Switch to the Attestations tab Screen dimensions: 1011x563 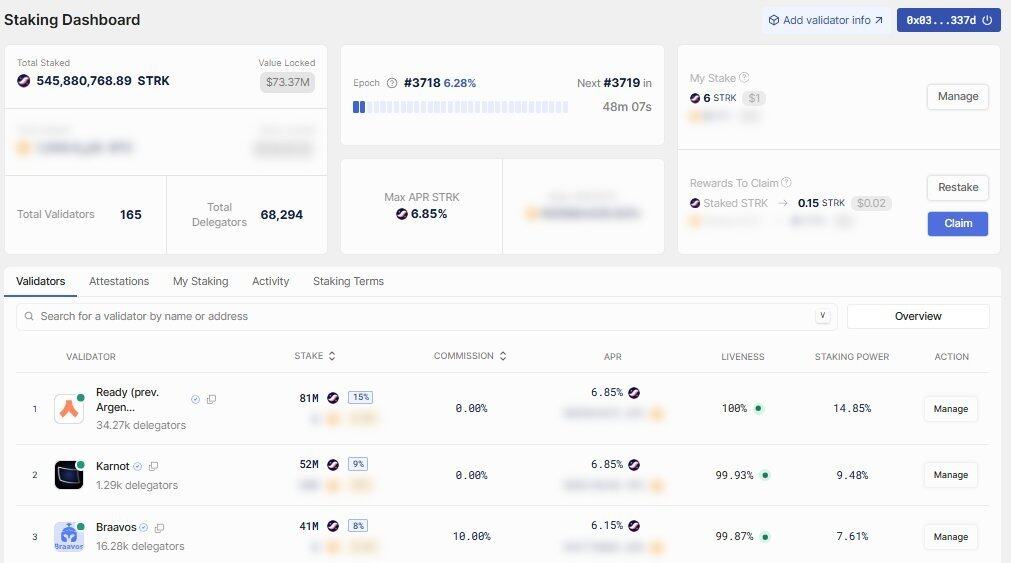[119, 281]
